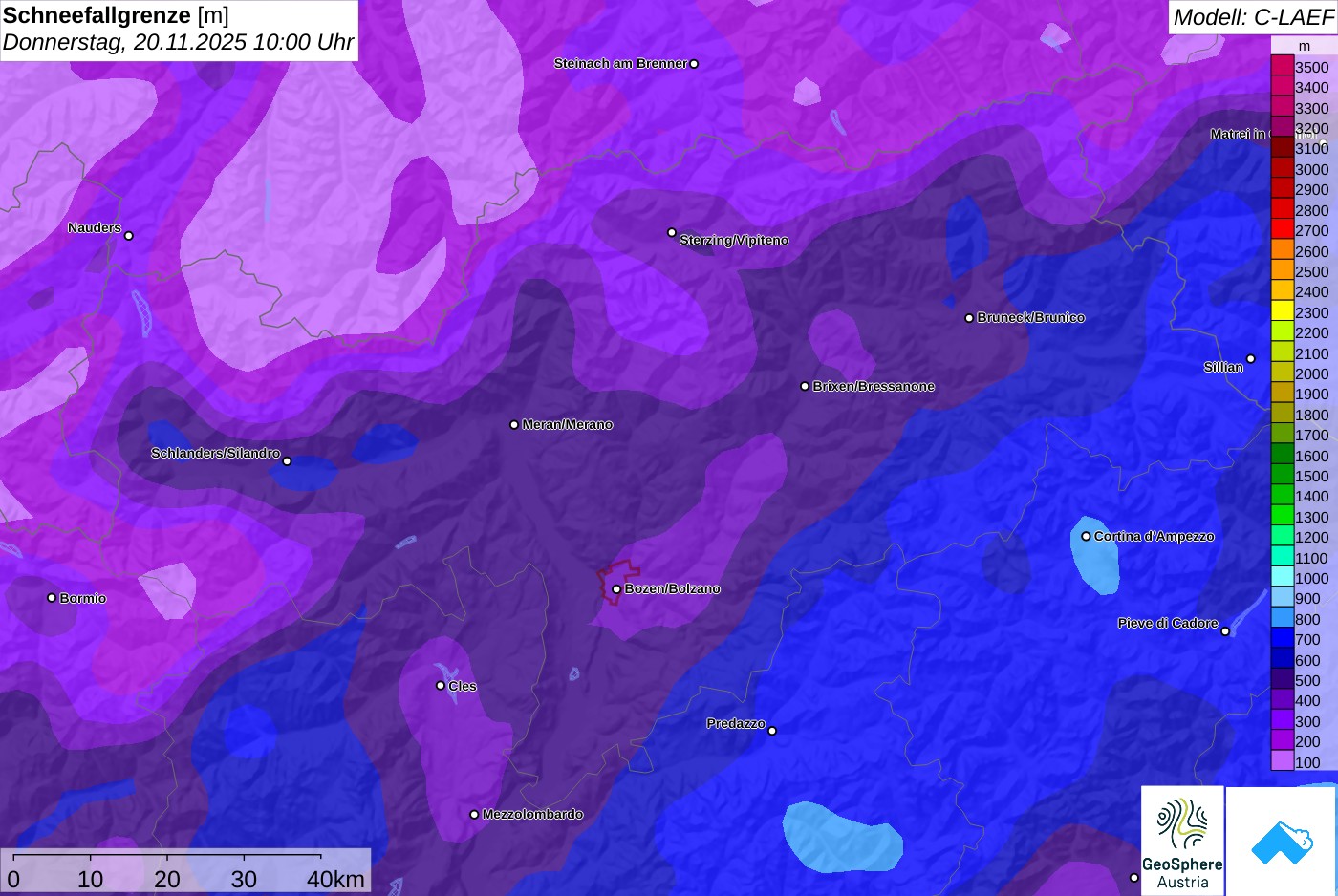Screen dimensions: 1338x896
Task: Click the Cortina d'Ampezzo marker dot
Action: (x=1086, y=536)
